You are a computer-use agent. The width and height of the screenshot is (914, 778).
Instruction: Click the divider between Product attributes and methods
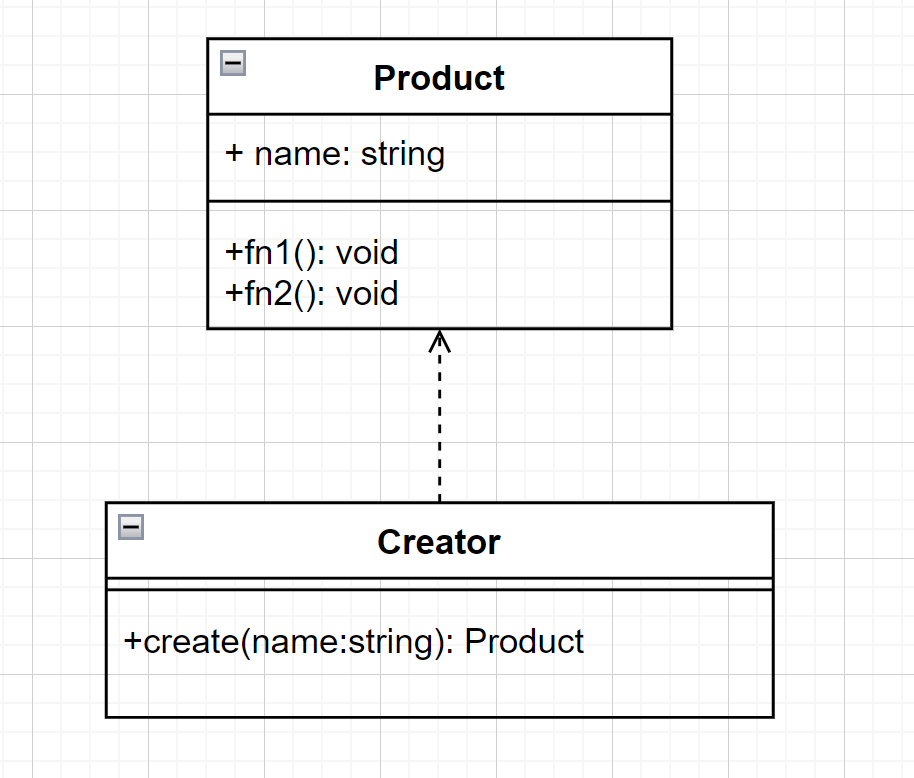click(x=440, y=202)
